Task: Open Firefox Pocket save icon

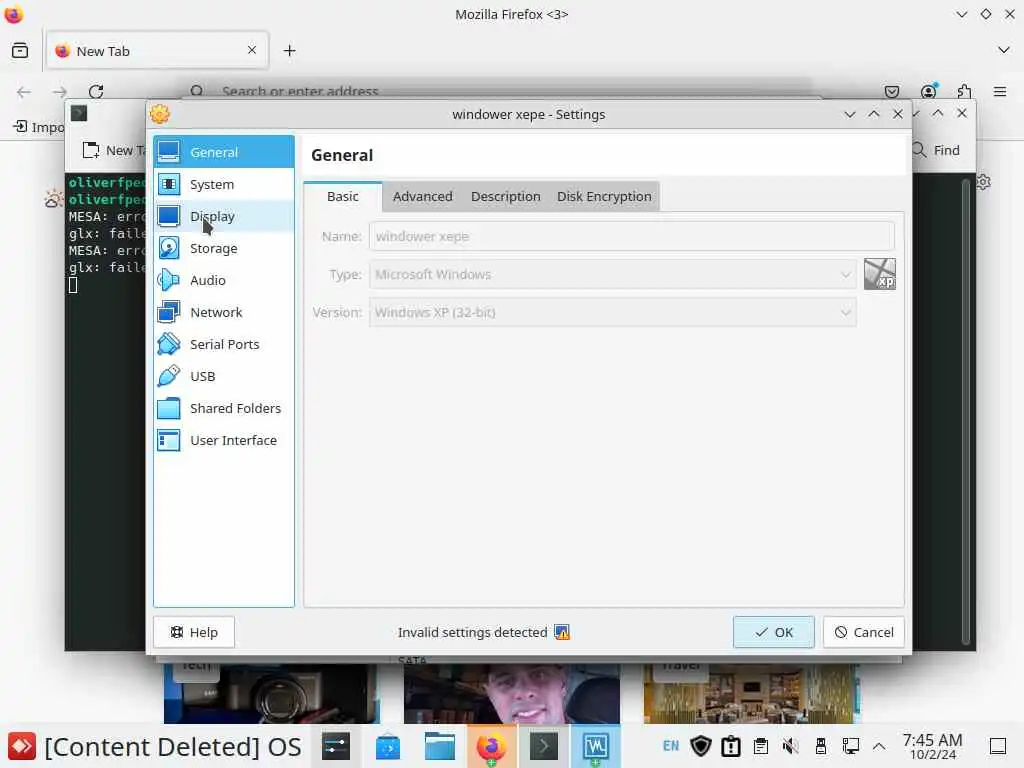Action: [x=891, y=91]
